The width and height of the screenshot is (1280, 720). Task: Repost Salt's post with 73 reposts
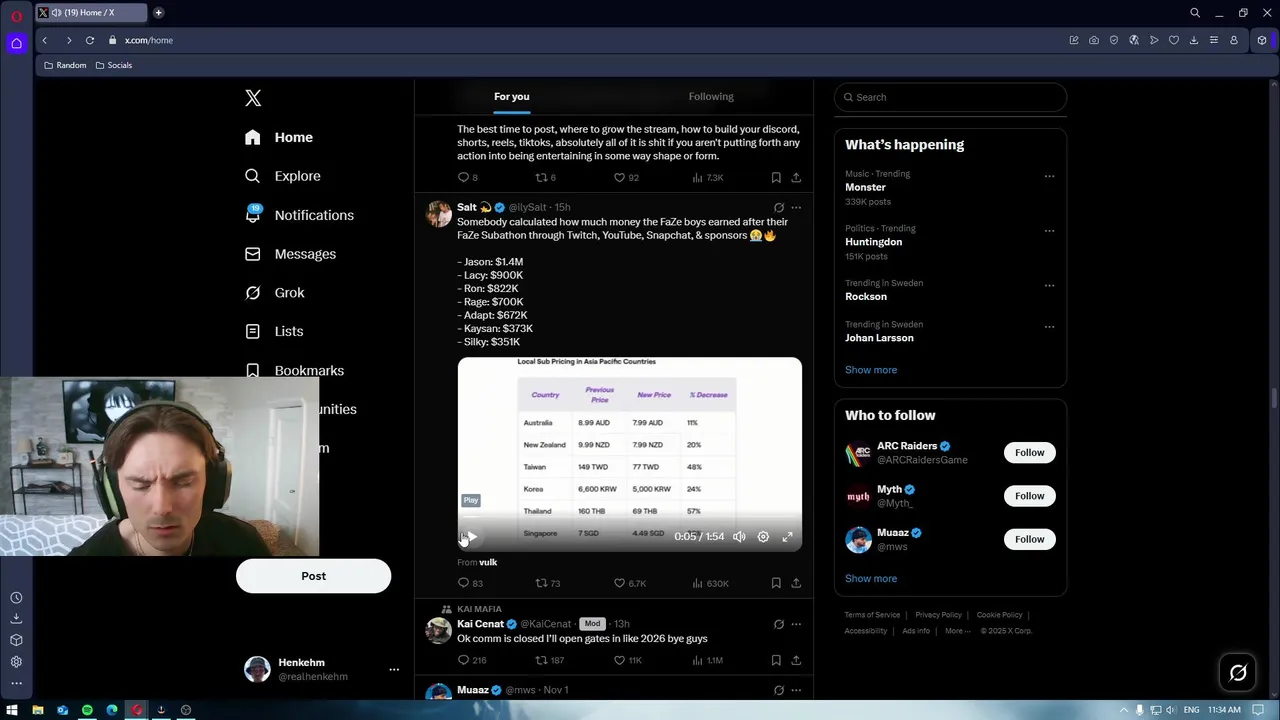pyautogui.click(x=548, y=583)
